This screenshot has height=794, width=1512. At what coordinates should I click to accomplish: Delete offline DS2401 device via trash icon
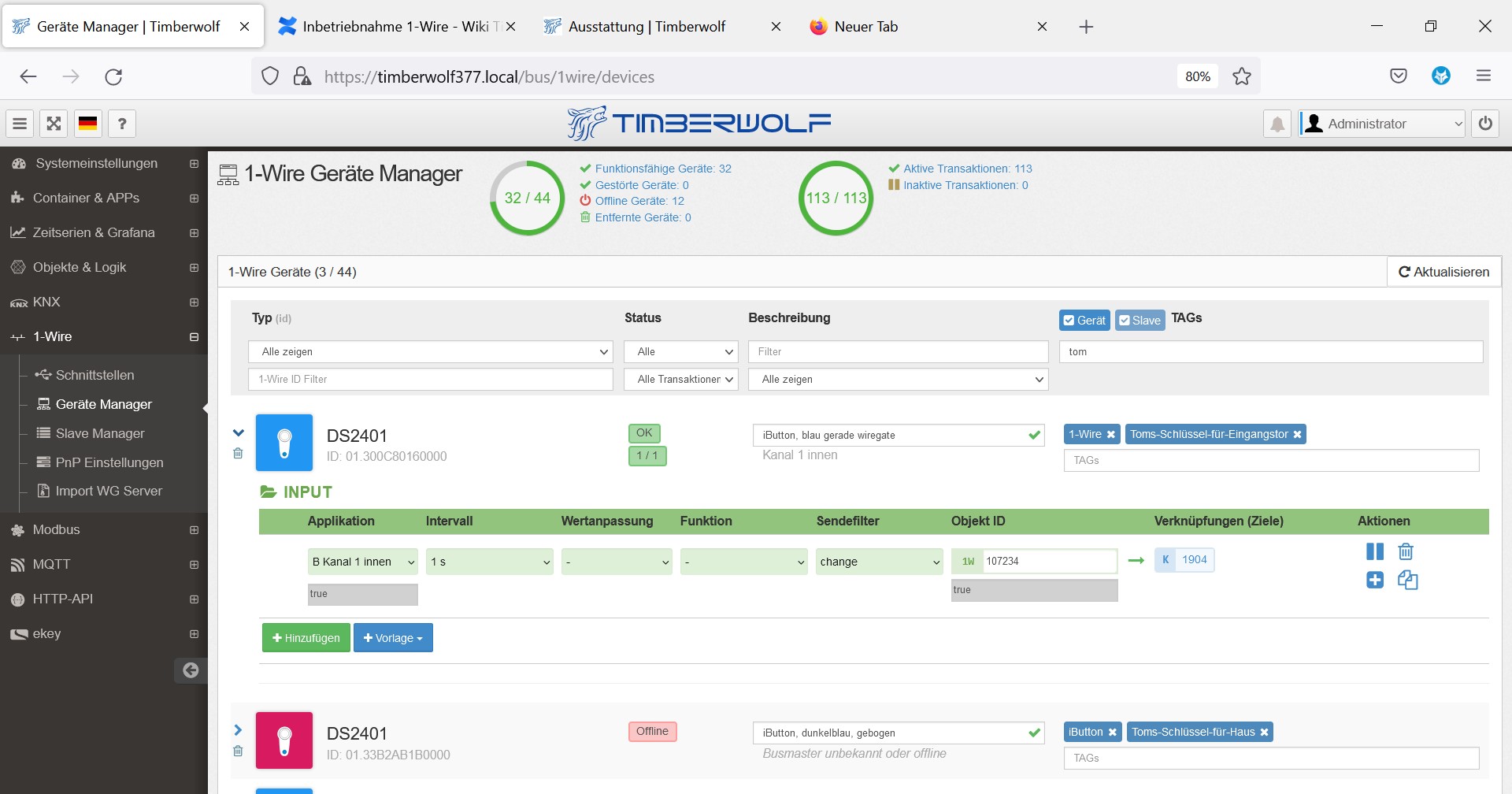238,751
